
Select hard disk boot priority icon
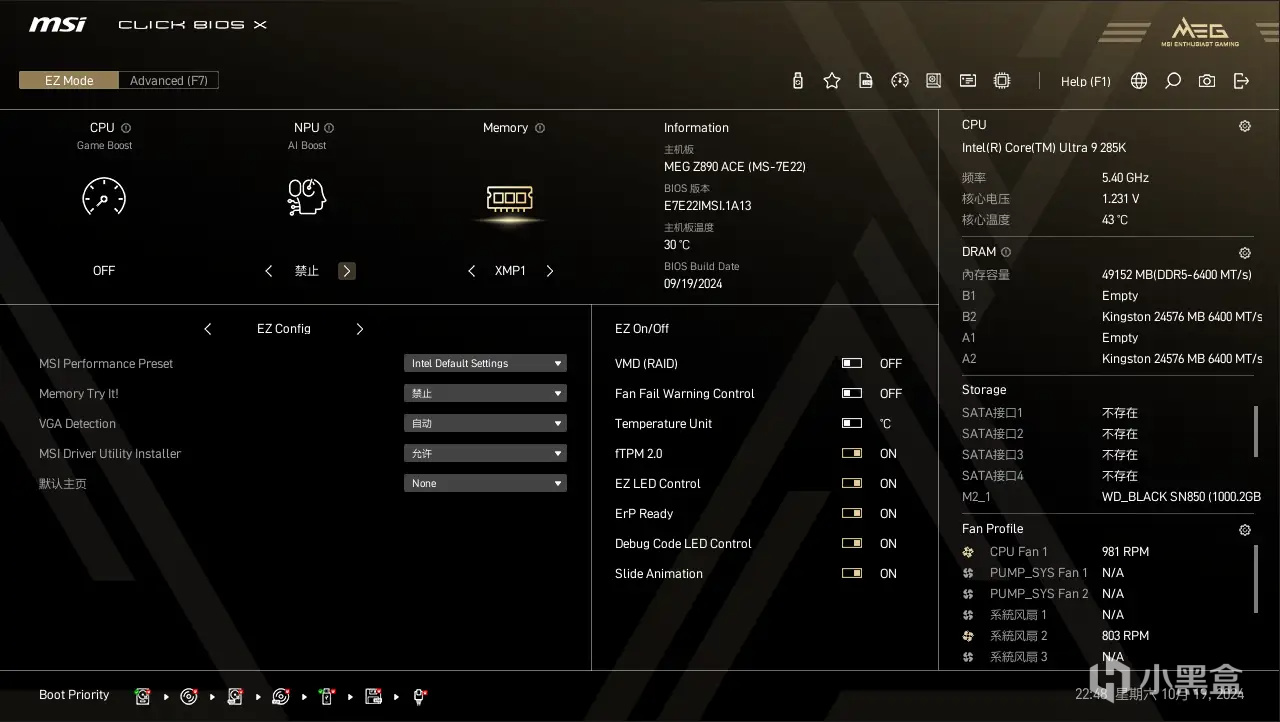(x=143, y=696)
